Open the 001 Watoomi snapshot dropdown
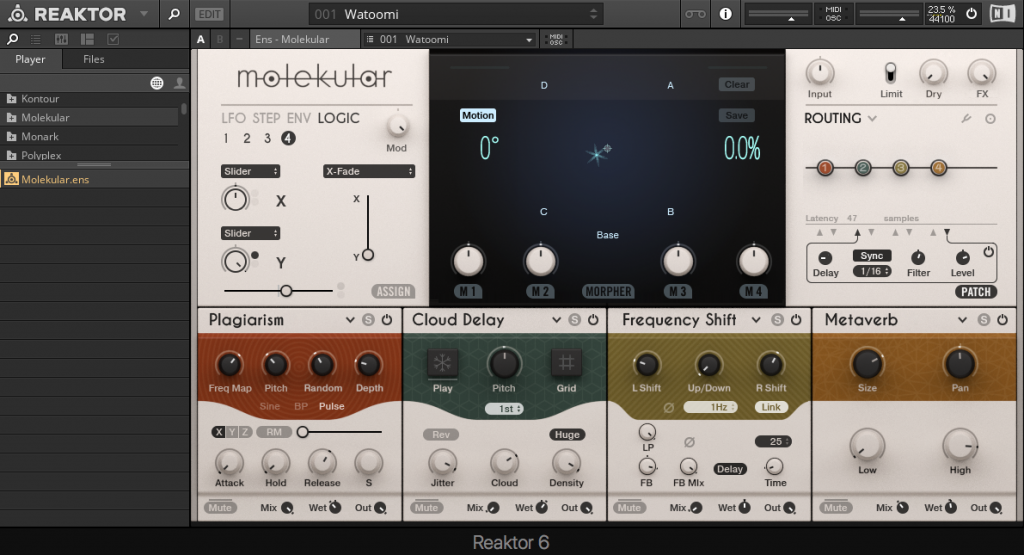The image size is (1024, 555). 449,39
